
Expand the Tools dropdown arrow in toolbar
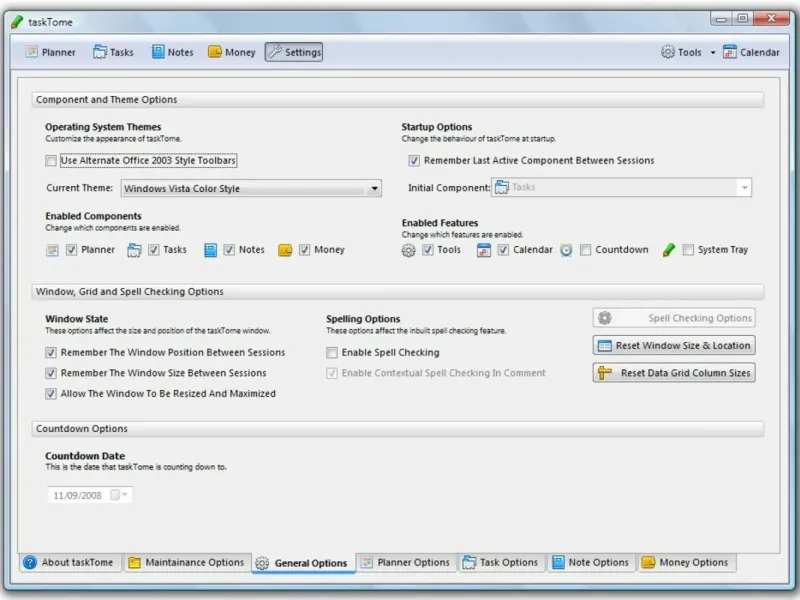click(x=713, y=52)
